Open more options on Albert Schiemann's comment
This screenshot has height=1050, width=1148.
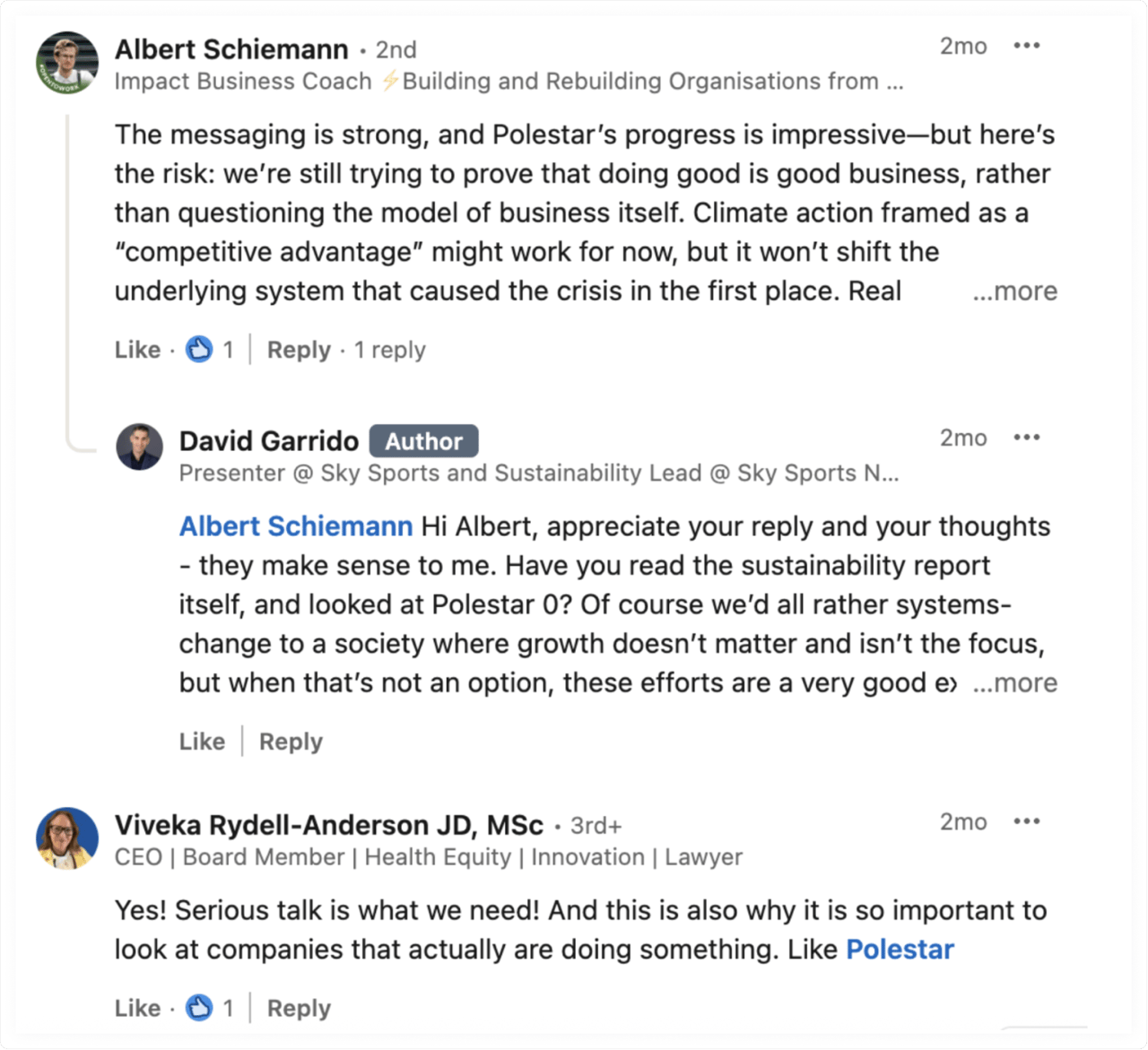click(x=1026, y=46)
